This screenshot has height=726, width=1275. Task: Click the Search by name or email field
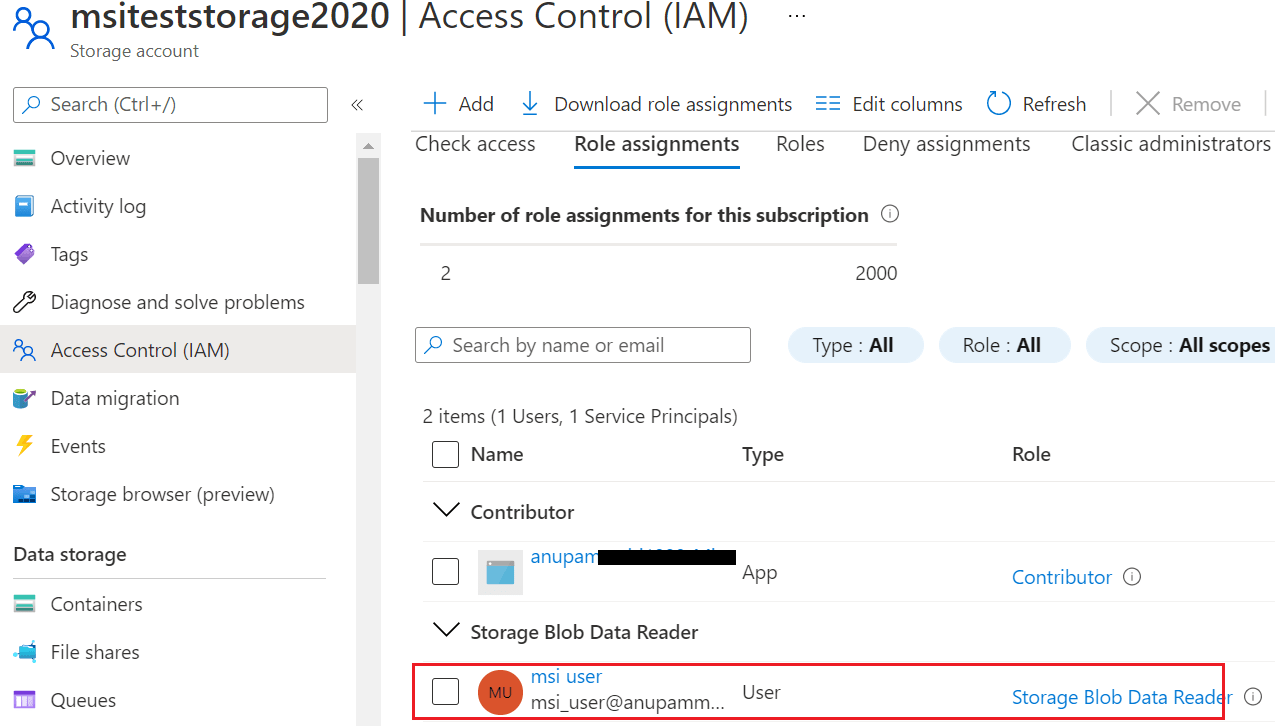[582, 345]
